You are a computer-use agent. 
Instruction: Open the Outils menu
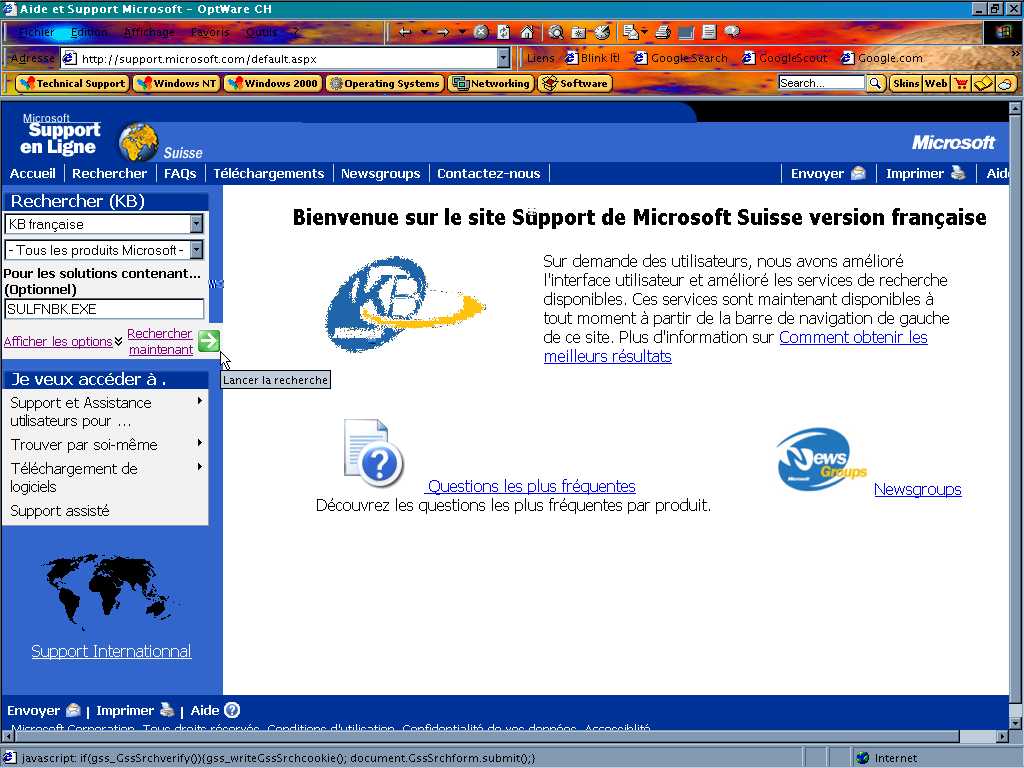pos(261,32)
